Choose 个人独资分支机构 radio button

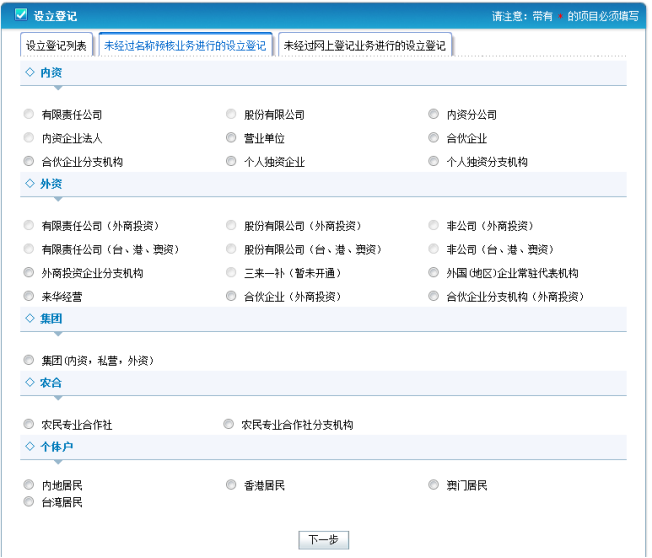pyautogui.click(x=434, y=161)
